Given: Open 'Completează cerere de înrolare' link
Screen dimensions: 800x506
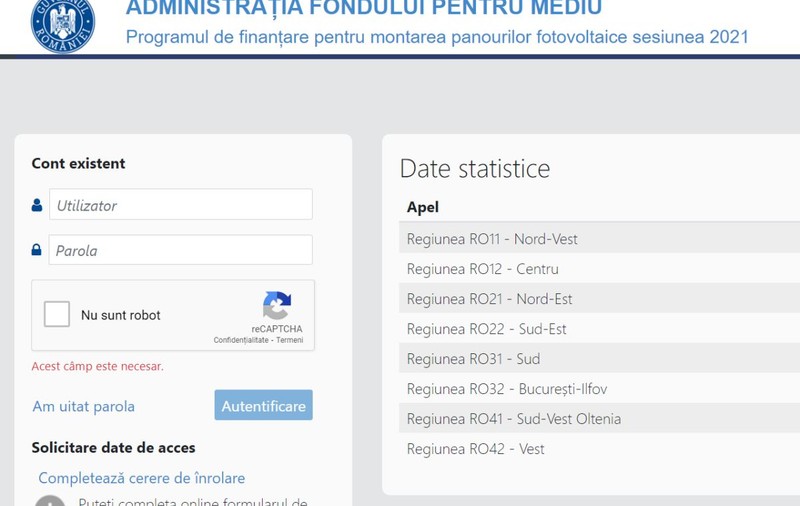Looking at the screenshot, I should click(142, 478).
